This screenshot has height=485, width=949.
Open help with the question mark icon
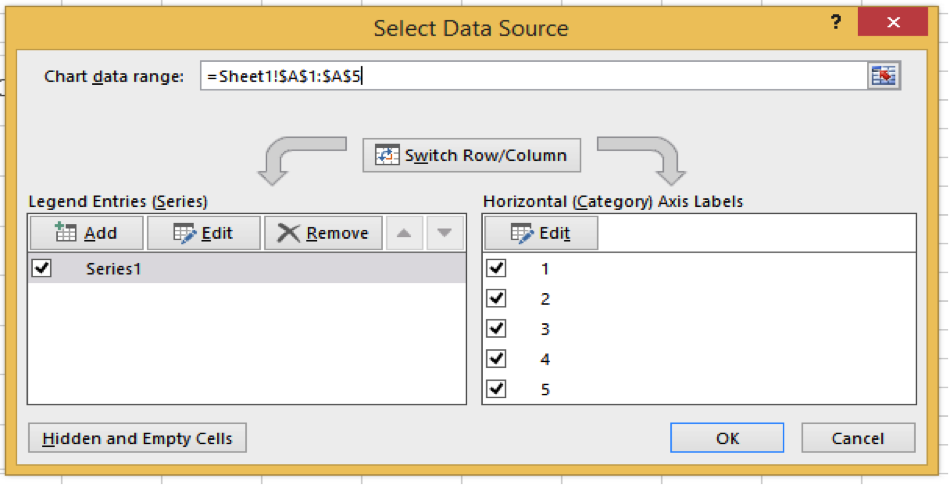(x=836, y=24)
